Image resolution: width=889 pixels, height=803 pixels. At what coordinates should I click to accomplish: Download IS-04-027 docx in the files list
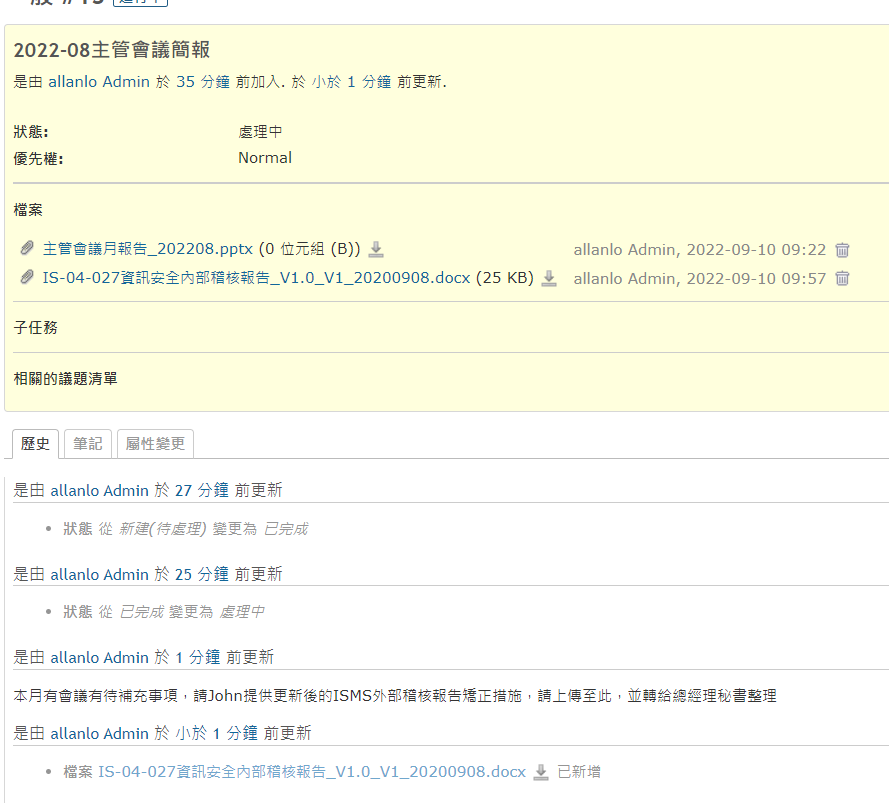549,278
